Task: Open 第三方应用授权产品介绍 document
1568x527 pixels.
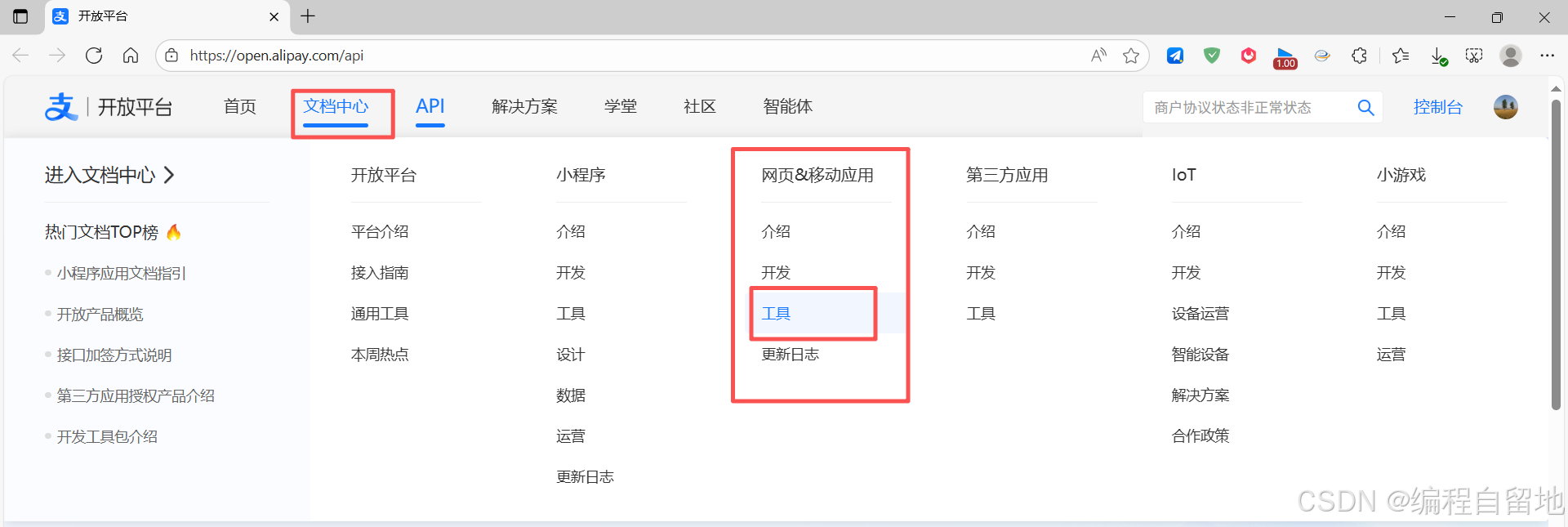Action: coord(136,396)
